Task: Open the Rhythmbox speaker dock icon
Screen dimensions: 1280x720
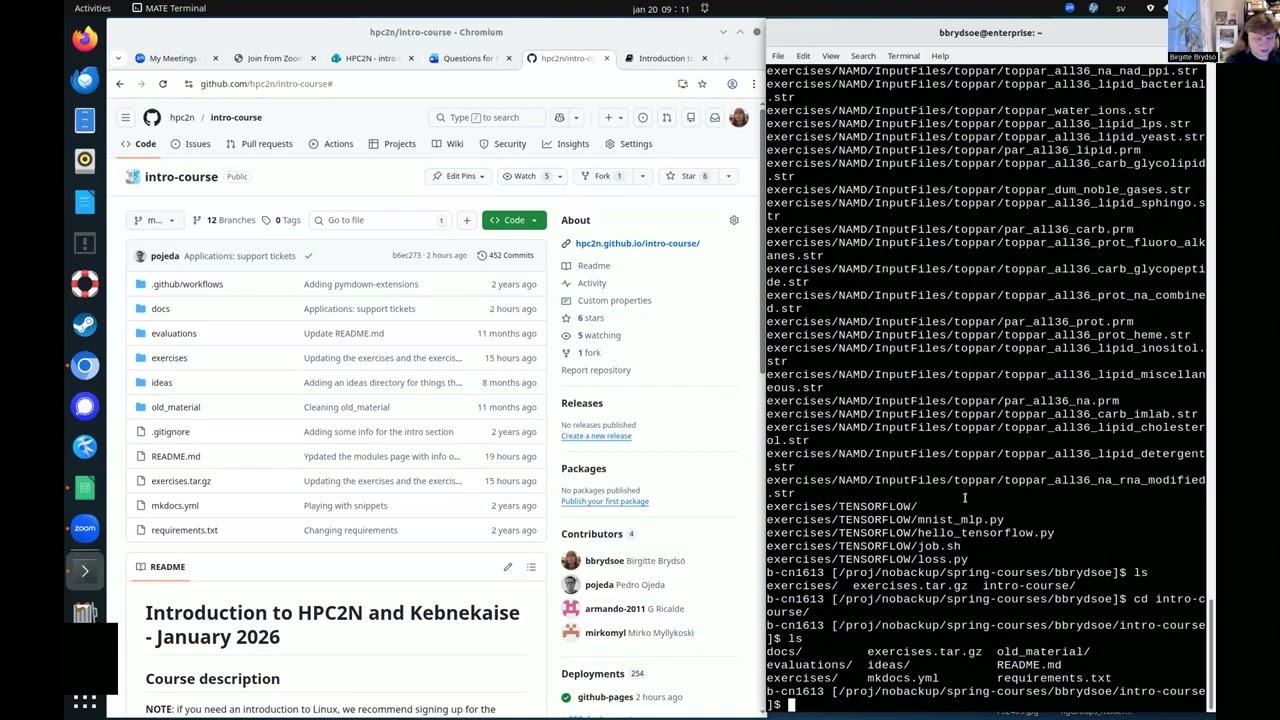Action: (85, 160)
